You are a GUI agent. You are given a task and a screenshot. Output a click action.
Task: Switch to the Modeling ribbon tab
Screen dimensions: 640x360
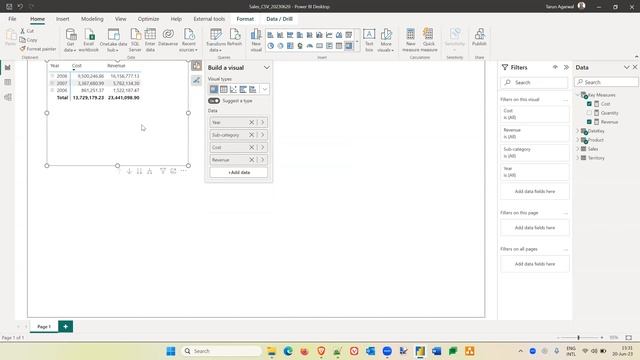(x=92, y=19)
